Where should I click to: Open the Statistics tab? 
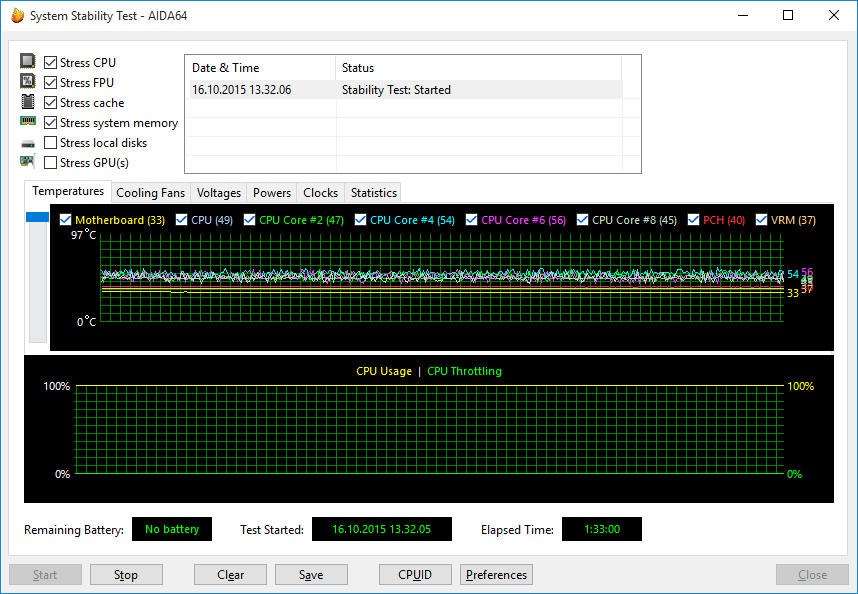[x=373, y=193]
